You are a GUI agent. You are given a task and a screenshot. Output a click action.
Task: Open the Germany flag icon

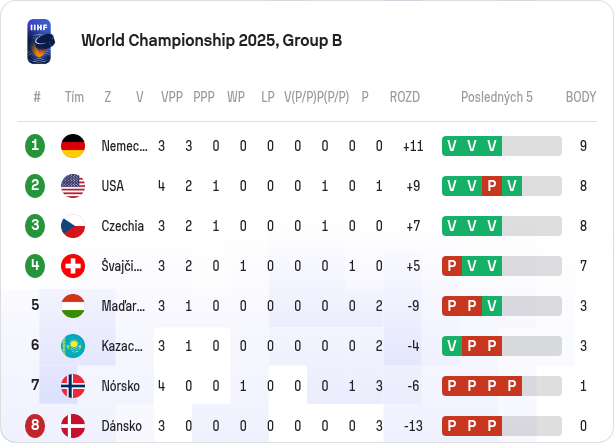73,146
